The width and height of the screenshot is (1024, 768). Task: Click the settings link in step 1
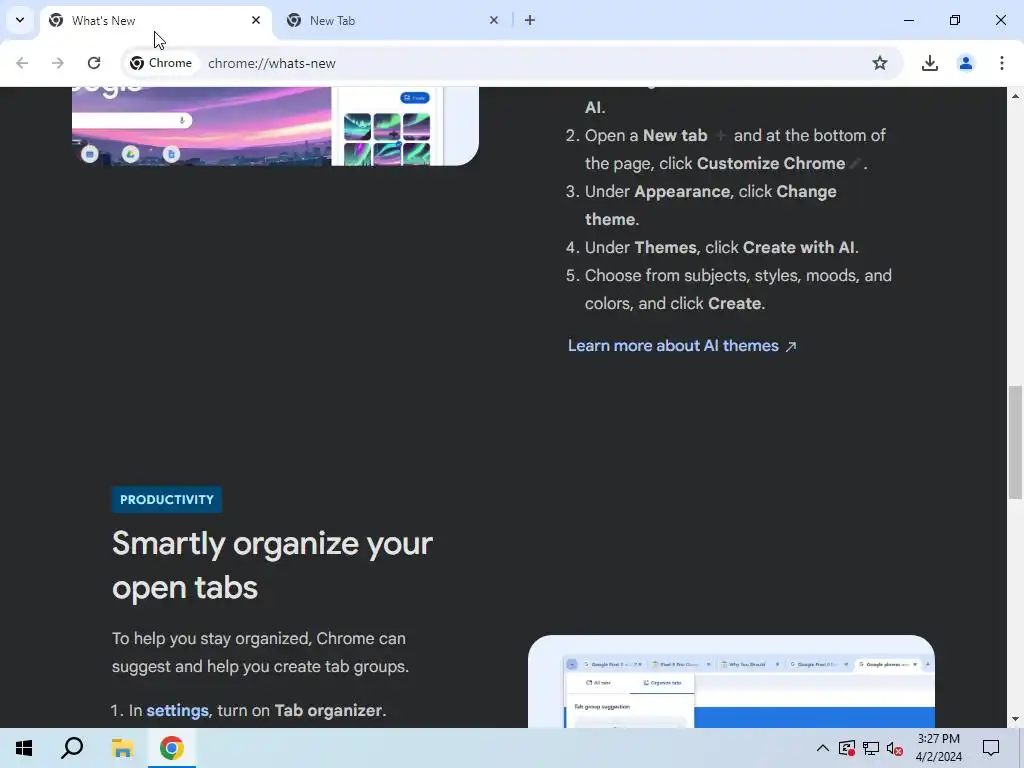[x=177, y=711]
